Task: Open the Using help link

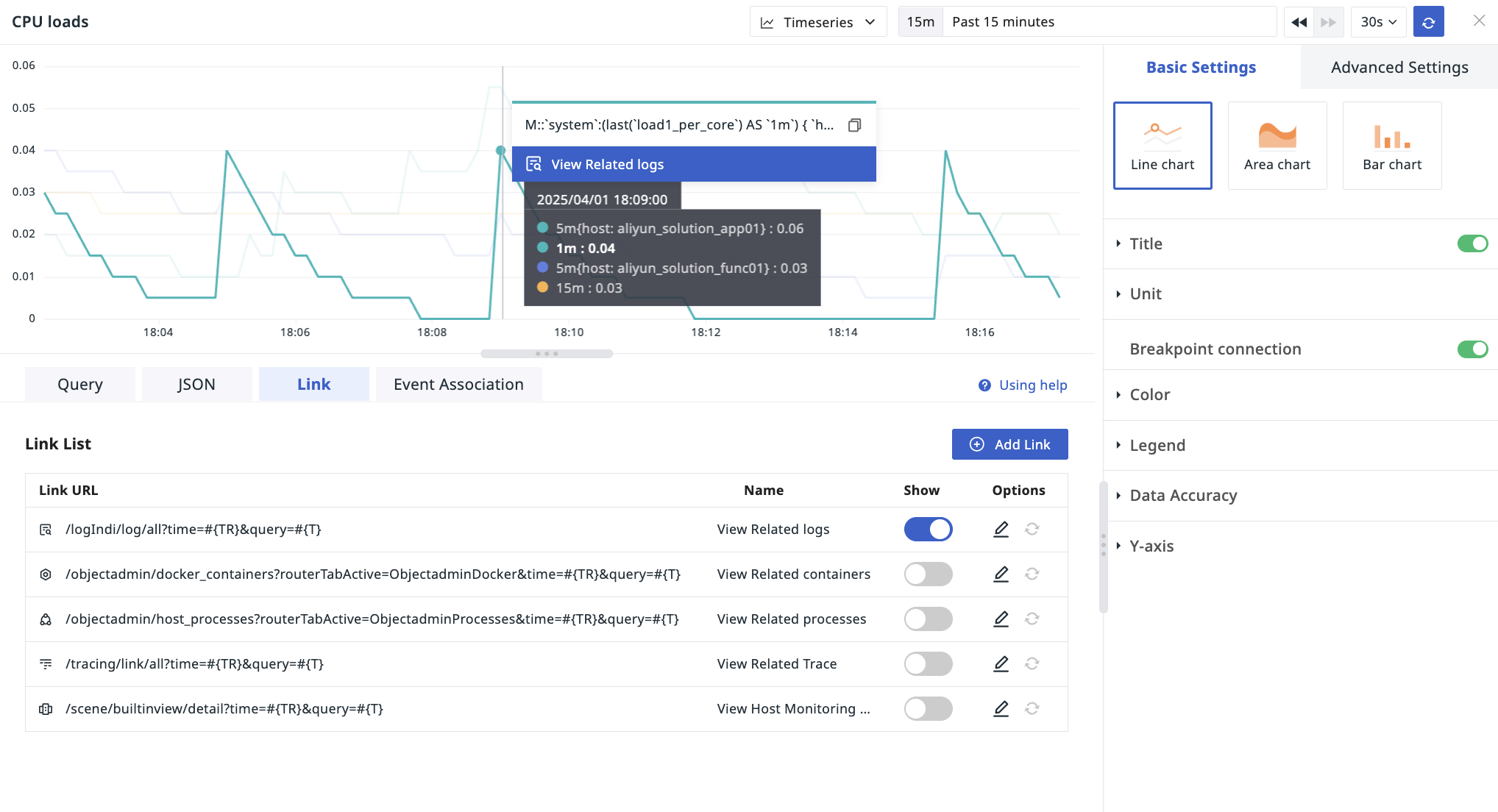Action: pos(1023,385)
